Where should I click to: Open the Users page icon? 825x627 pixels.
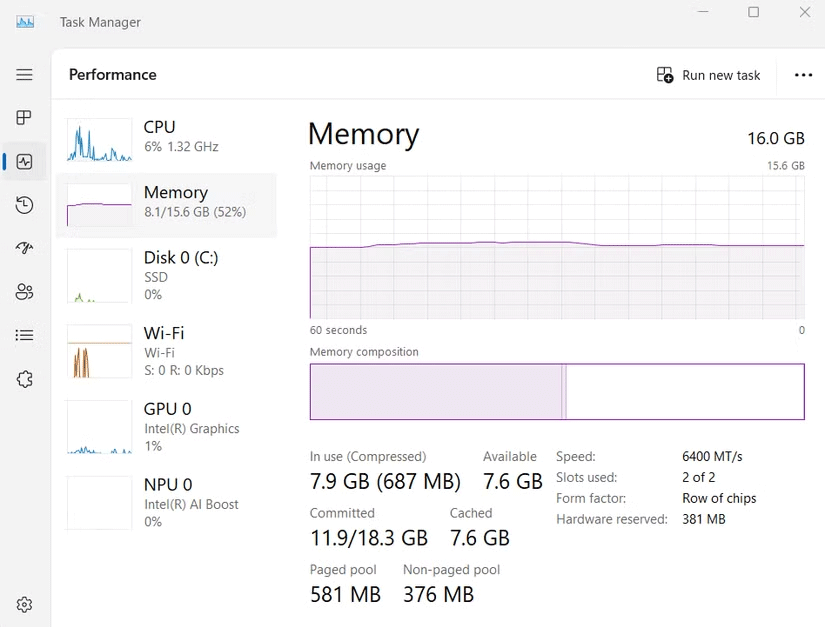click(25, 292)
